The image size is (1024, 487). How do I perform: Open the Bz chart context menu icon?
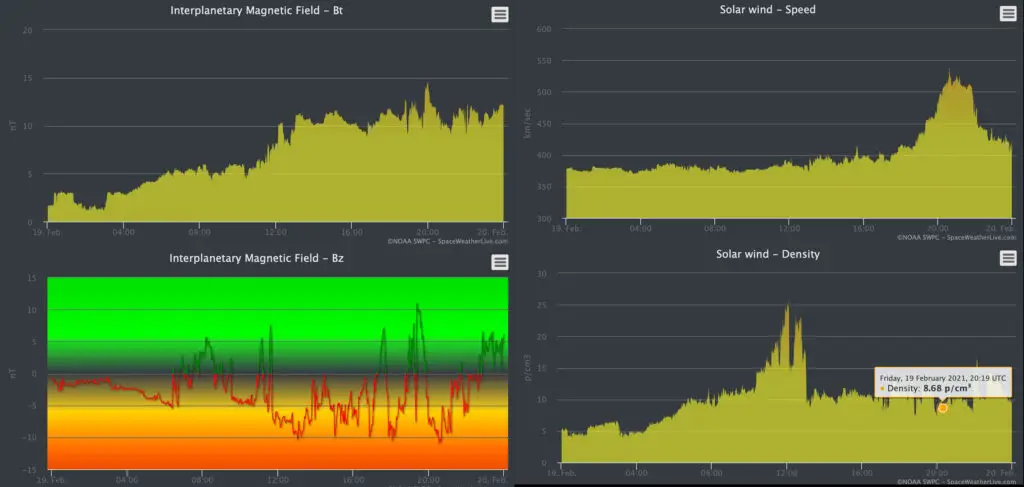tap(499, 262)
